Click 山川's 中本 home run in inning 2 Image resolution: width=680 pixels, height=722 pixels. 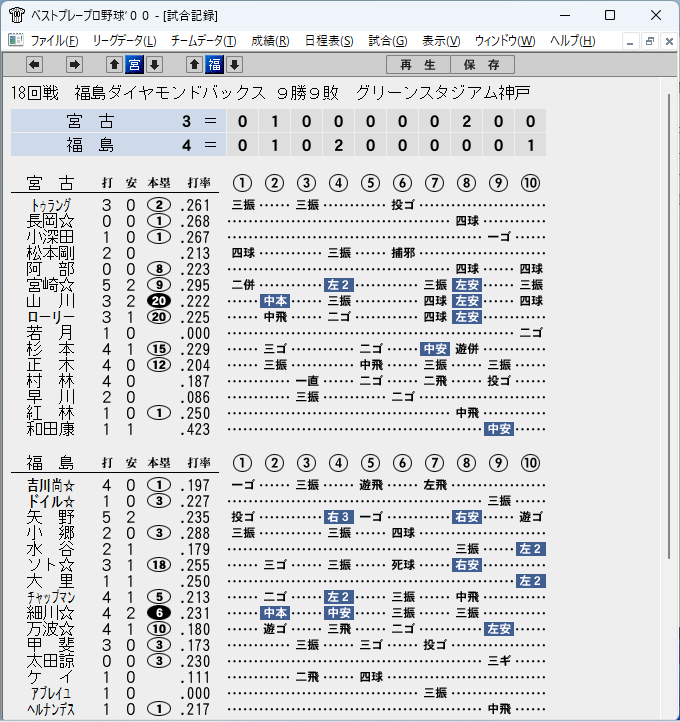click(x=275, y=301)
